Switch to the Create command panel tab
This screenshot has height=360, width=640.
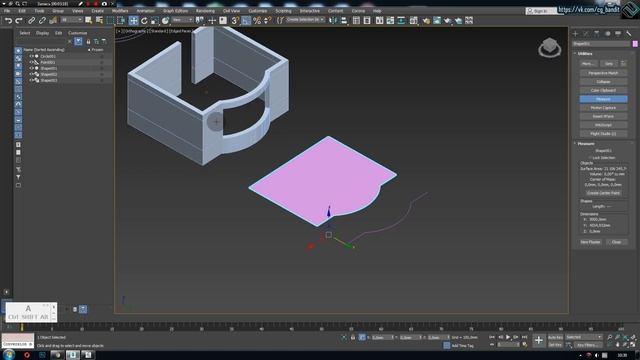coord(576,33)
